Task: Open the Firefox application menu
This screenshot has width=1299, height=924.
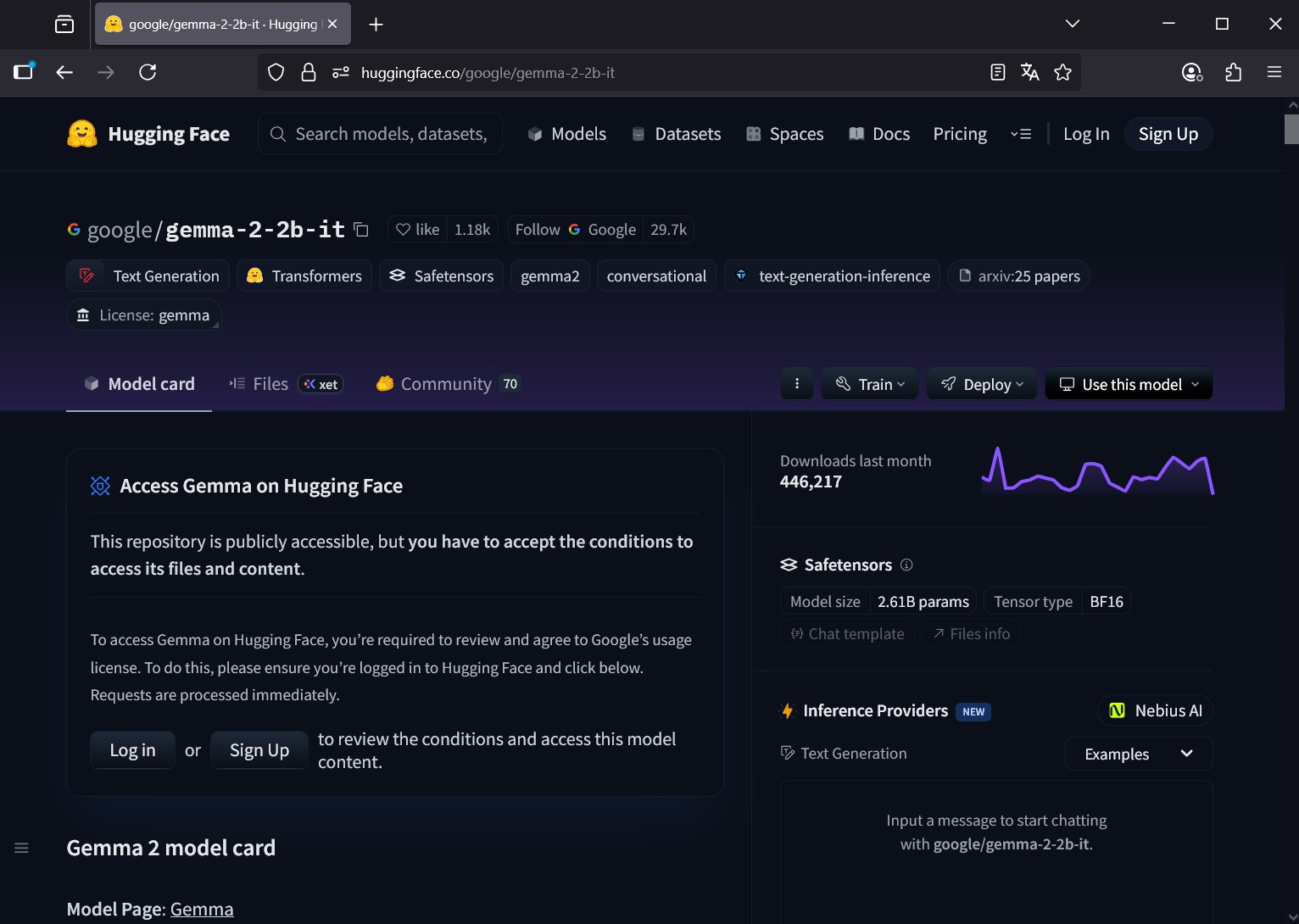Action: [1274, 73]
